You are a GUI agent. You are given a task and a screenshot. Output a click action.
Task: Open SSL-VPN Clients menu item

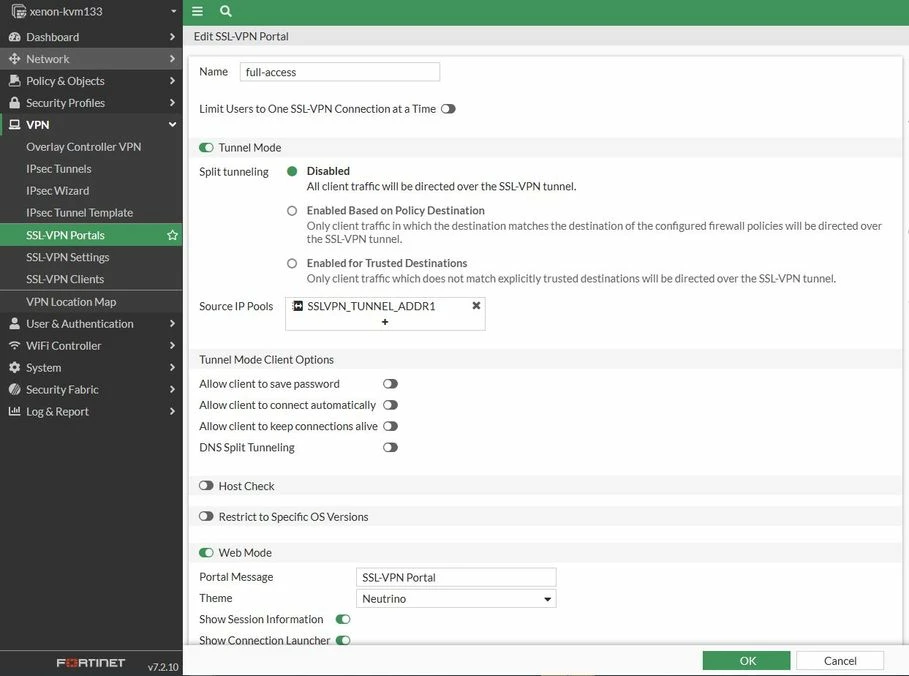(91, 279)
